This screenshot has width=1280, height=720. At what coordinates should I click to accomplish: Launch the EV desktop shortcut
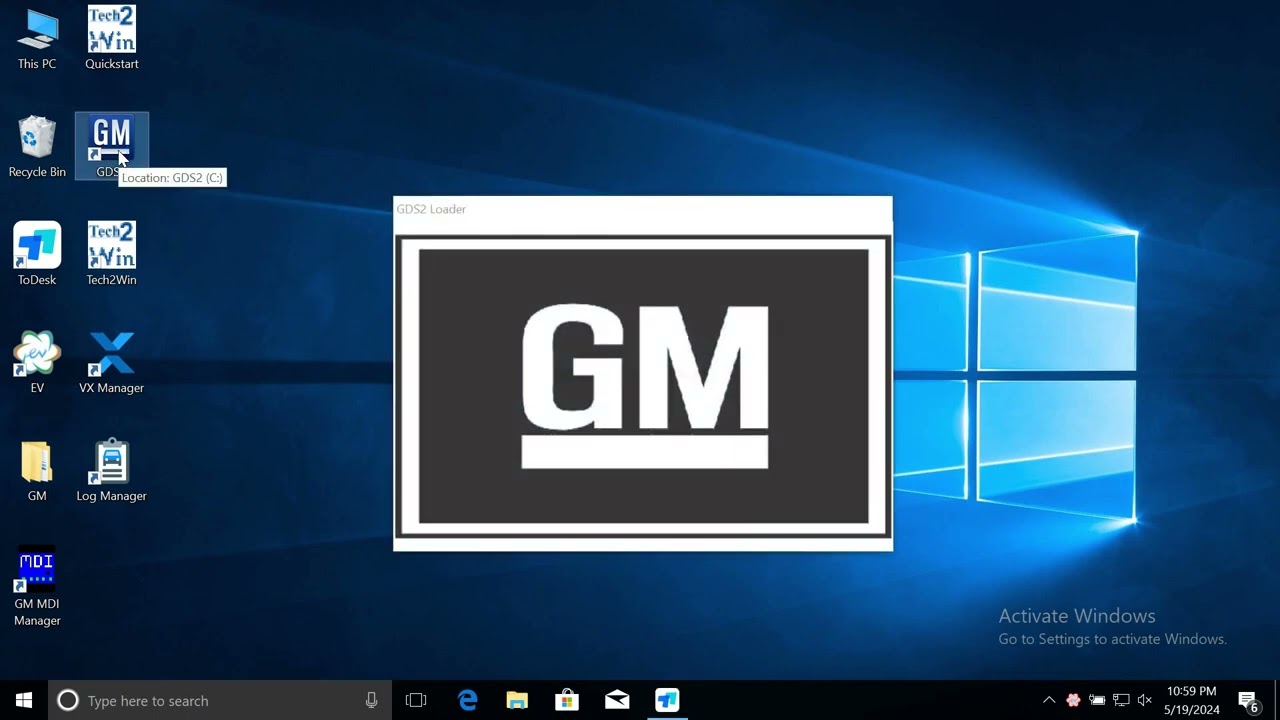click(x=37, y=362)
